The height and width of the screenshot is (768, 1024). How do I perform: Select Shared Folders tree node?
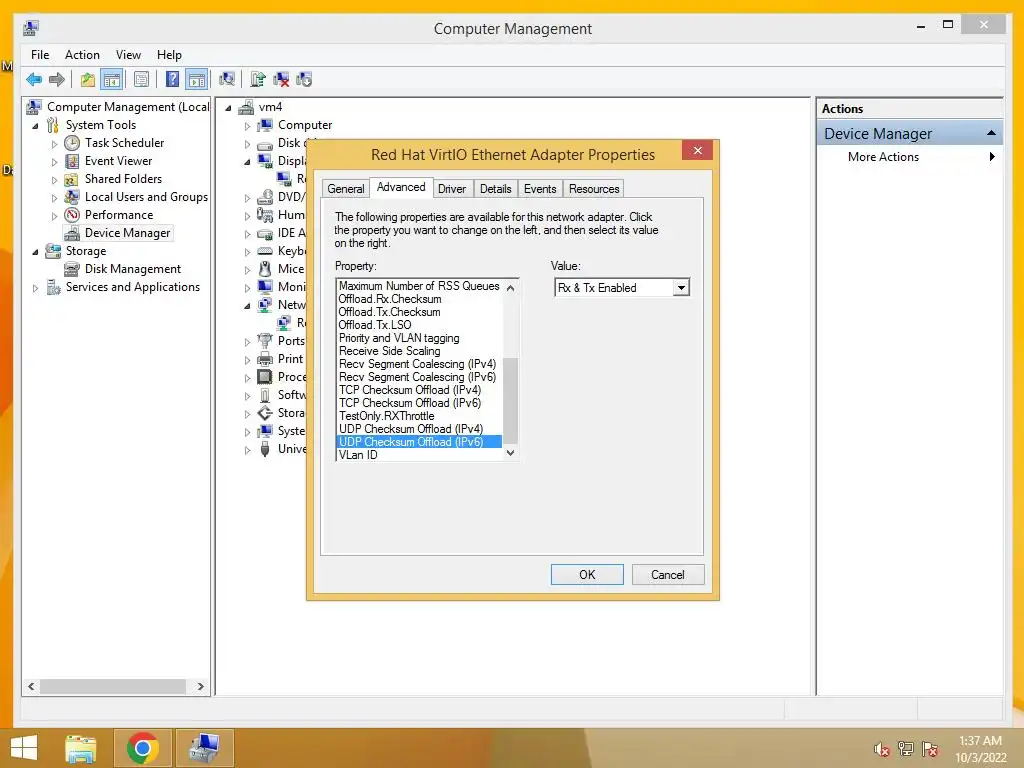point(123,179)
